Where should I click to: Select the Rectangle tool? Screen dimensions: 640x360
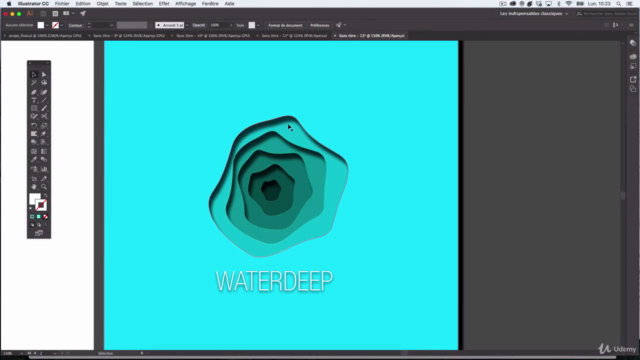click(x=34, y=108)
